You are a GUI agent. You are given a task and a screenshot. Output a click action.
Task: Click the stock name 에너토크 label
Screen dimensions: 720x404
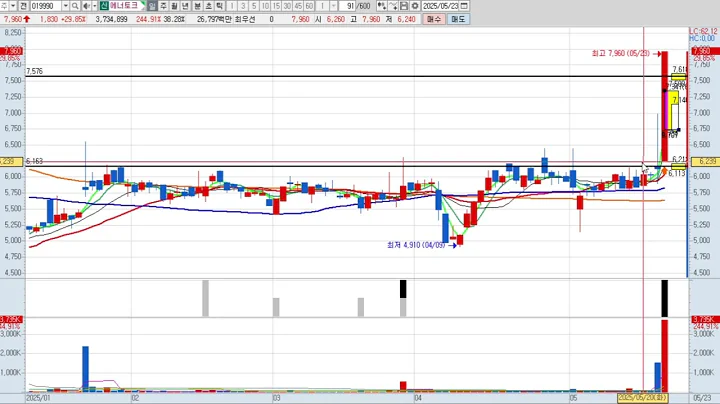124,6
